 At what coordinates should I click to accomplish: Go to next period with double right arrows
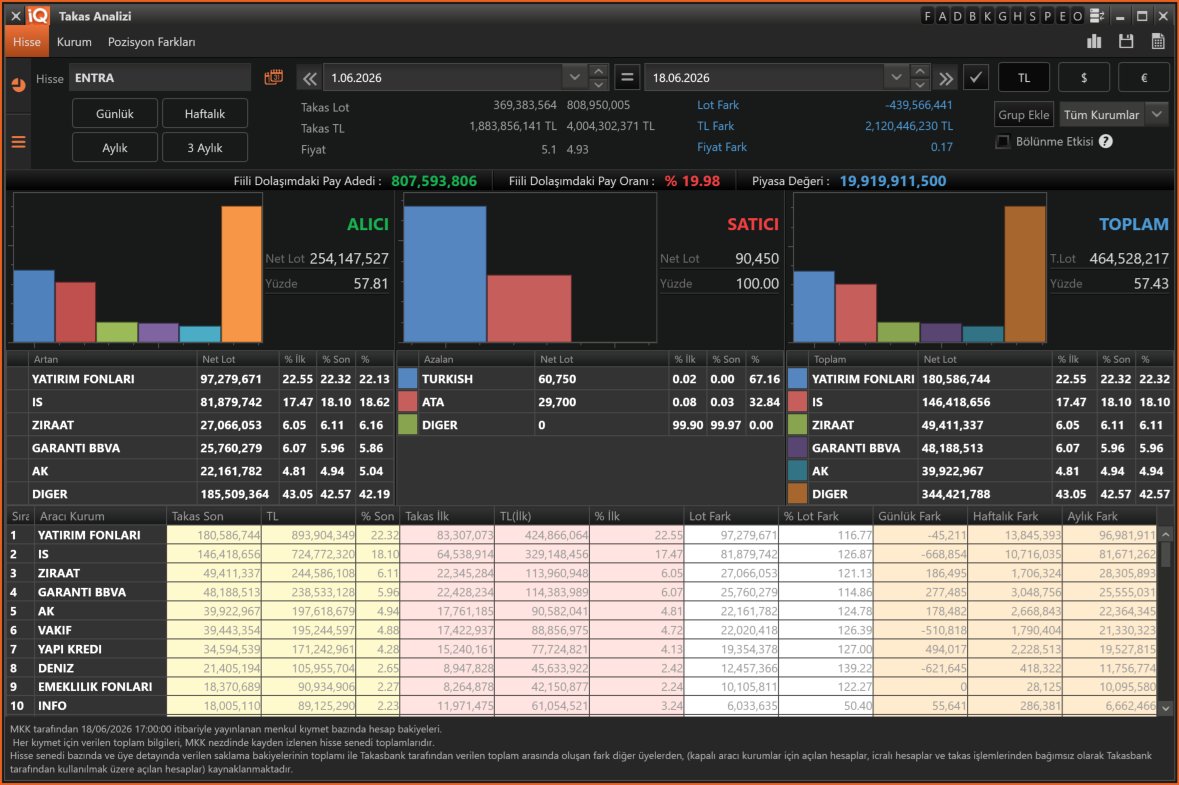click(x=946, y=77)
